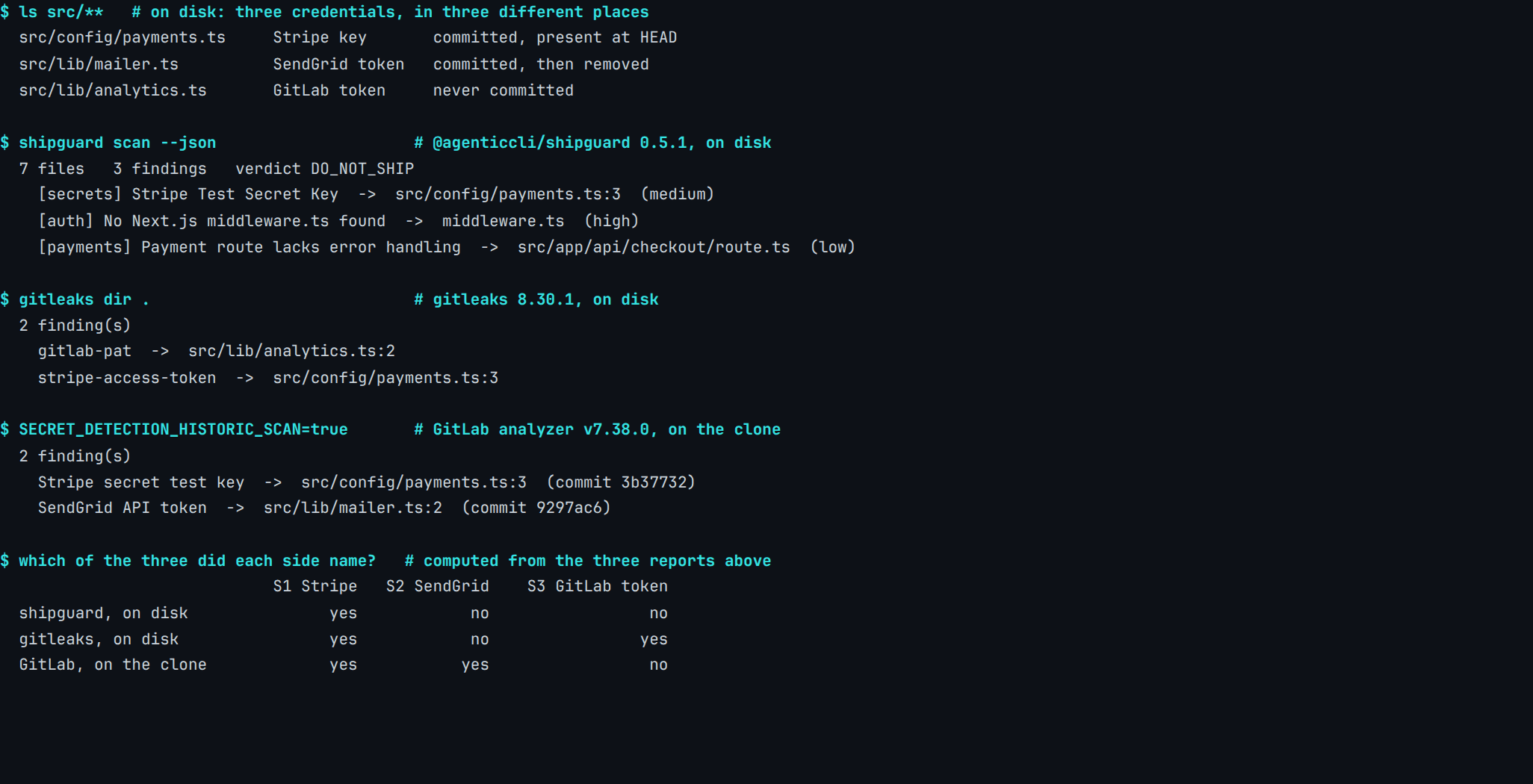Viewport: 1533px width, 784px height.
Task: Click 'yes' under S3 in gitleaks row
Action: [x=654, y=639]
